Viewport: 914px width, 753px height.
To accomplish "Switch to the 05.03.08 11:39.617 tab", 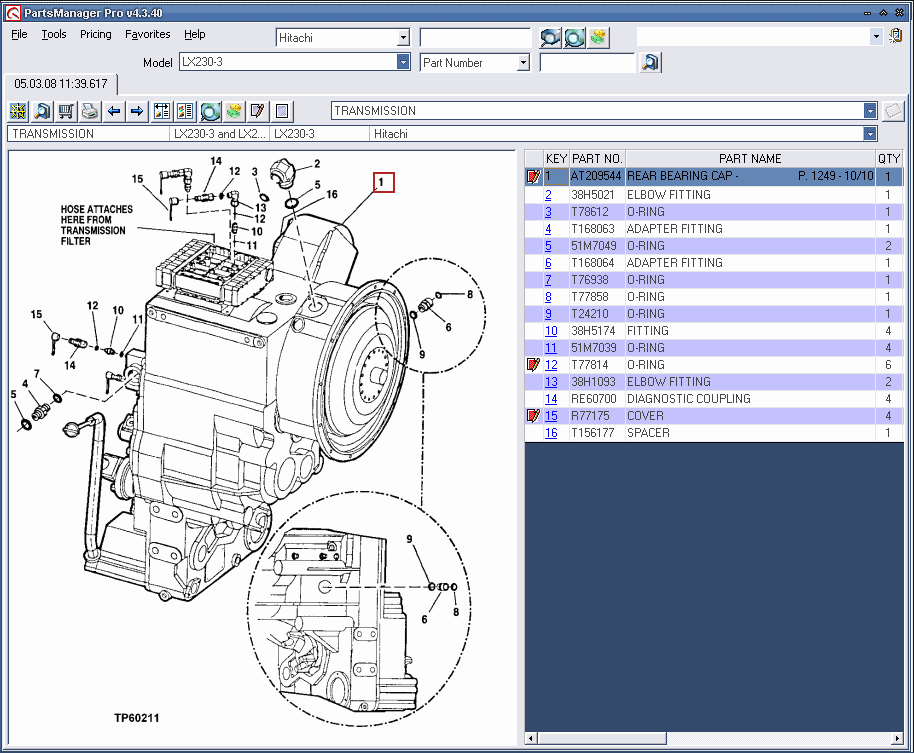I will coord(60,84).
